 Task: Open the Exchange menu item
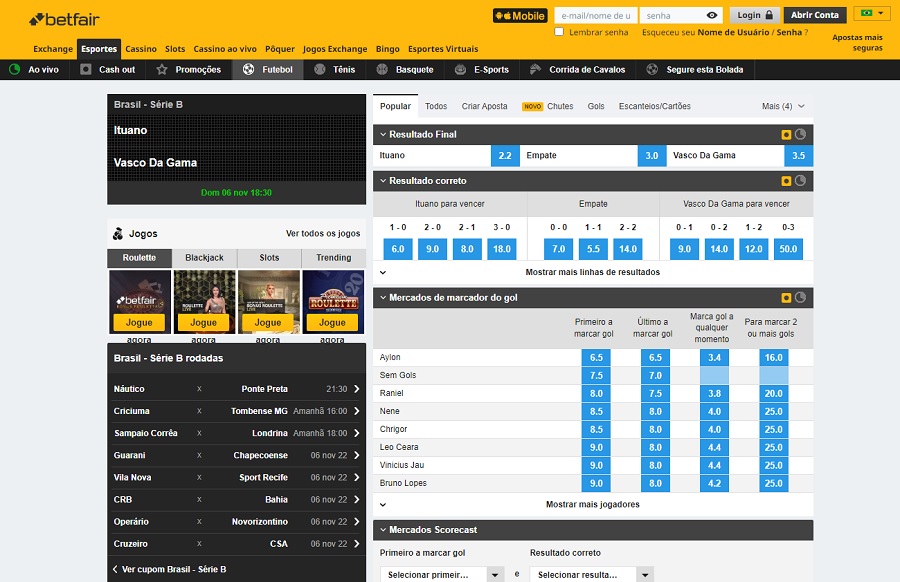pos(53,49)
